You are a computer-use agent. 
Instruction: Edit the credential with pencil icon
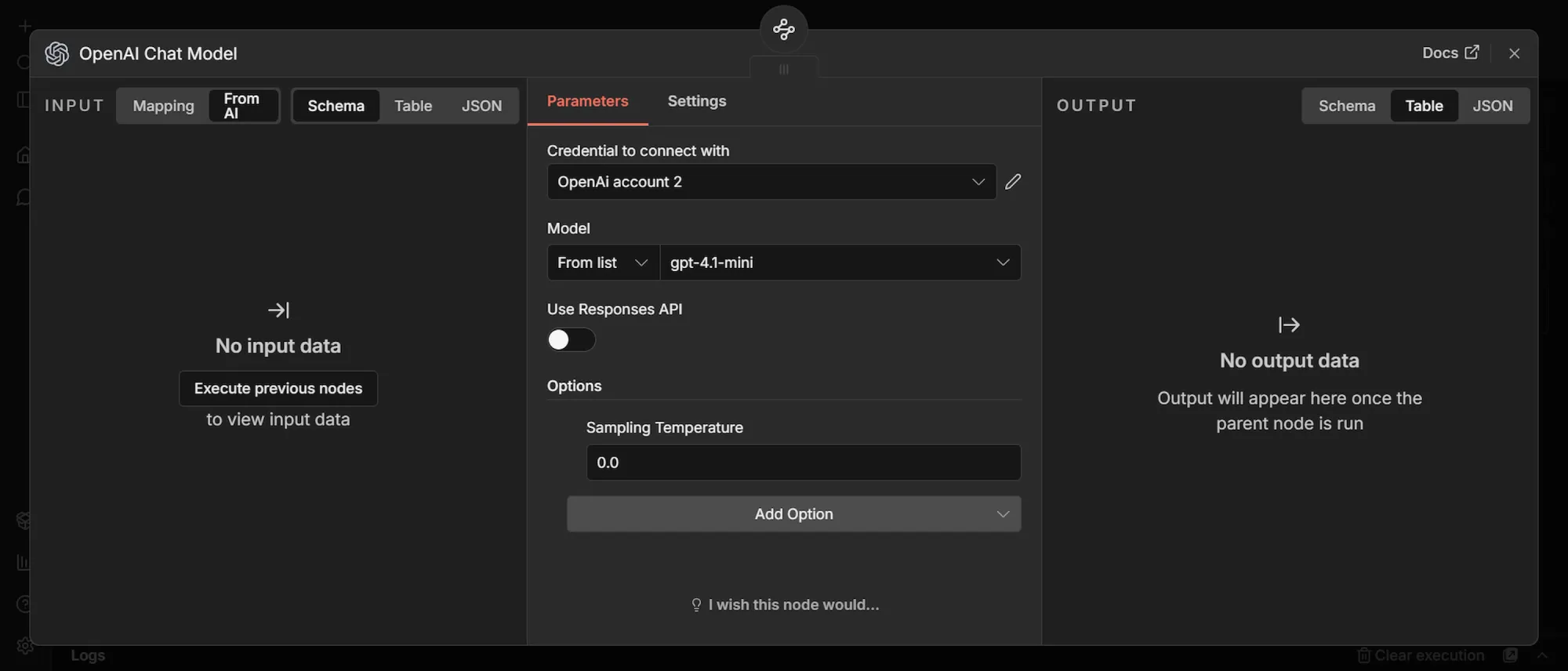(x=1013, y=182)
